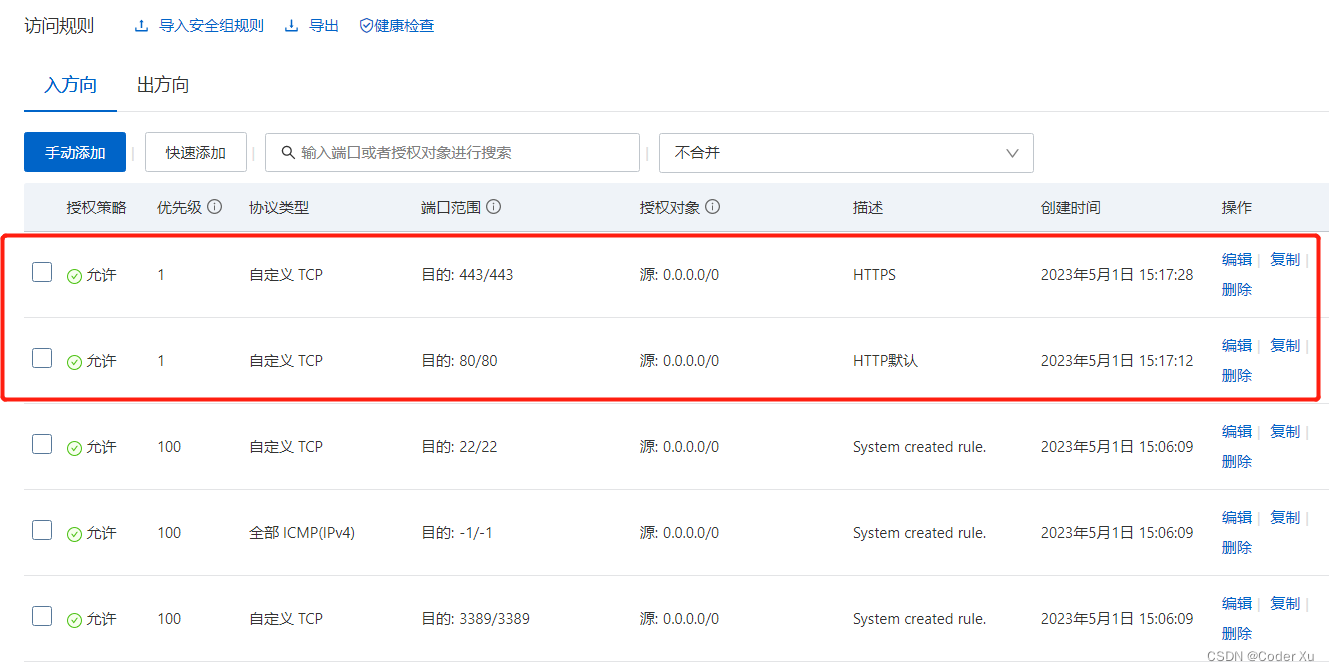This screenshot has height=671, width=1329.
Task: Click the HTTP默认 description cell
Action: (x=885, y=361)
